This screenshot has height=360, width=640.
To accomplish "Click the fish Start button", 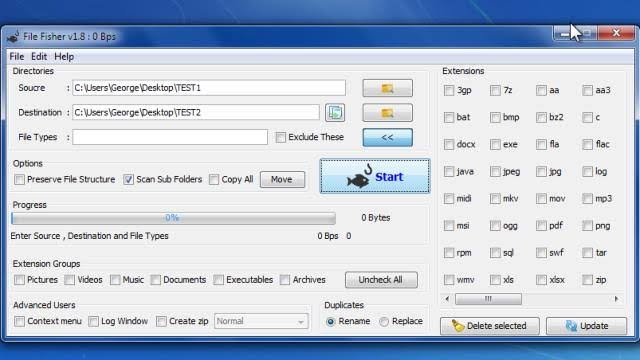I will click(375, 176).
